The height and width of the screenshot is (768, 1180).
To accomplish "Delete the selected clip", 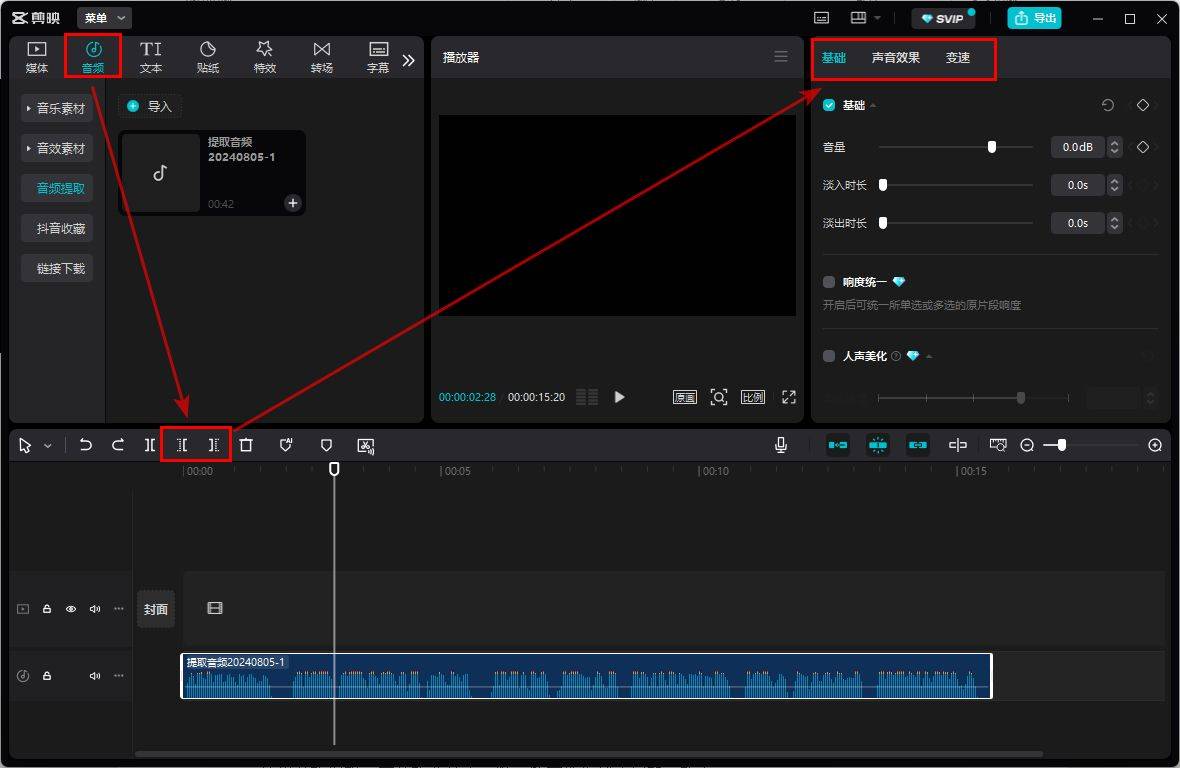I will (x=246, y=445).
